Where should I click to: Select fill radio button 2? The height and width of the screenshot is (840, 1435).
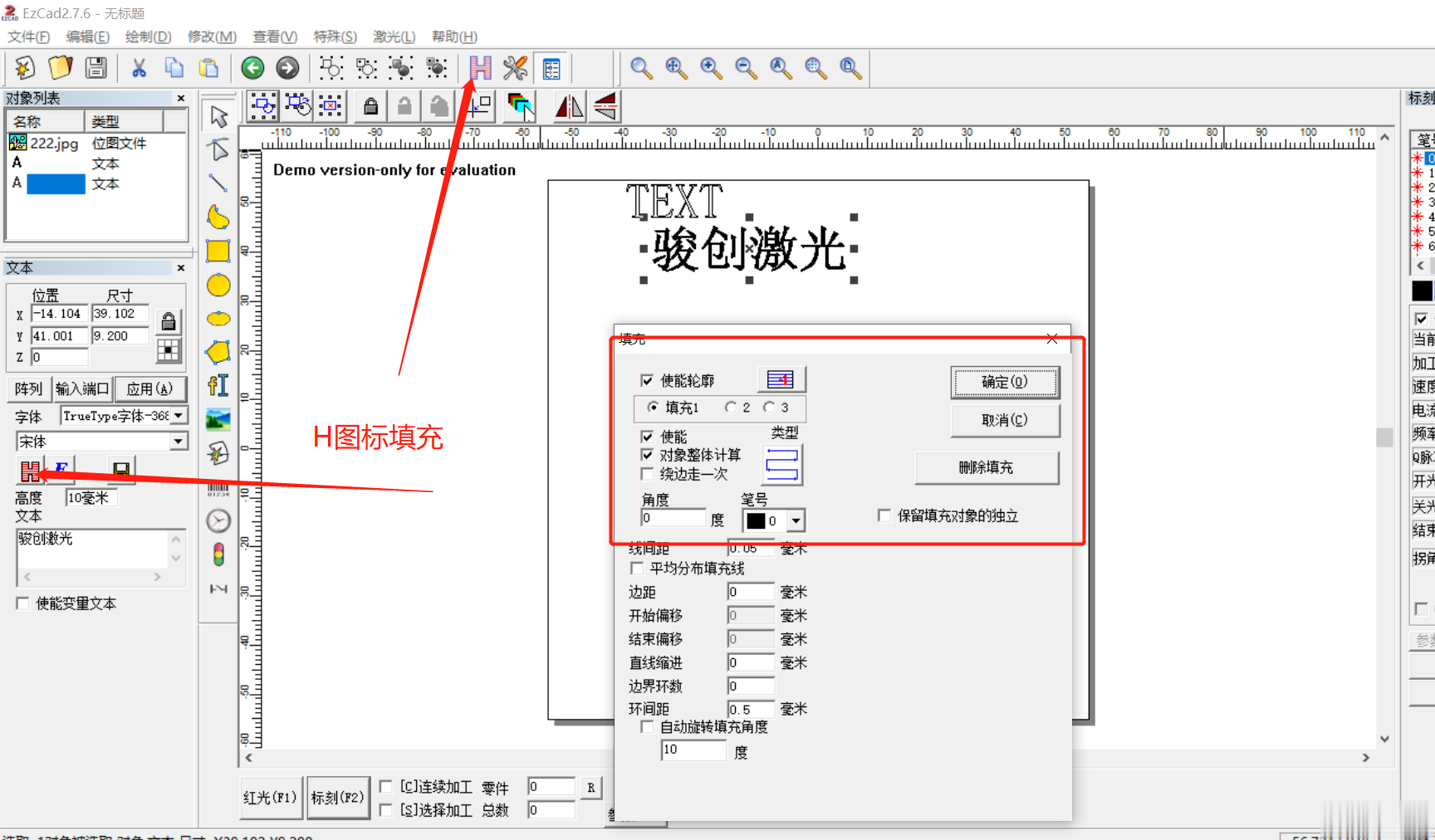click(730, 407)
